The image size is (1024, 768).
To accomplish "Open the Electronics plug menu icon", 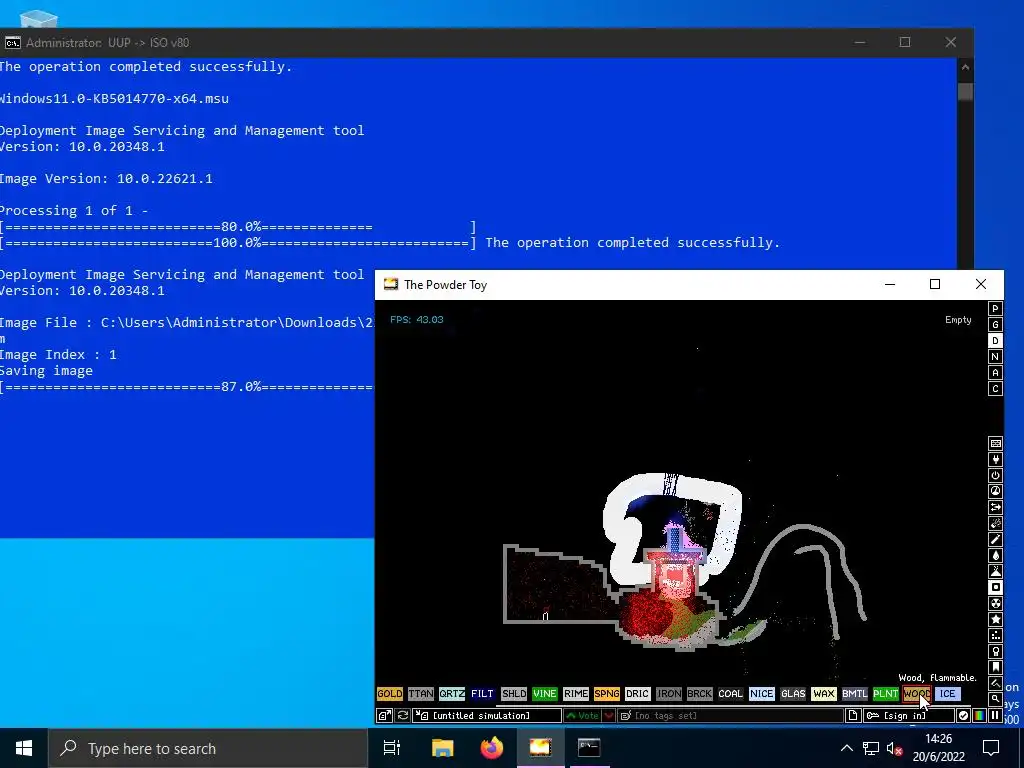I will pyautogui.click(x=995, y=458).
